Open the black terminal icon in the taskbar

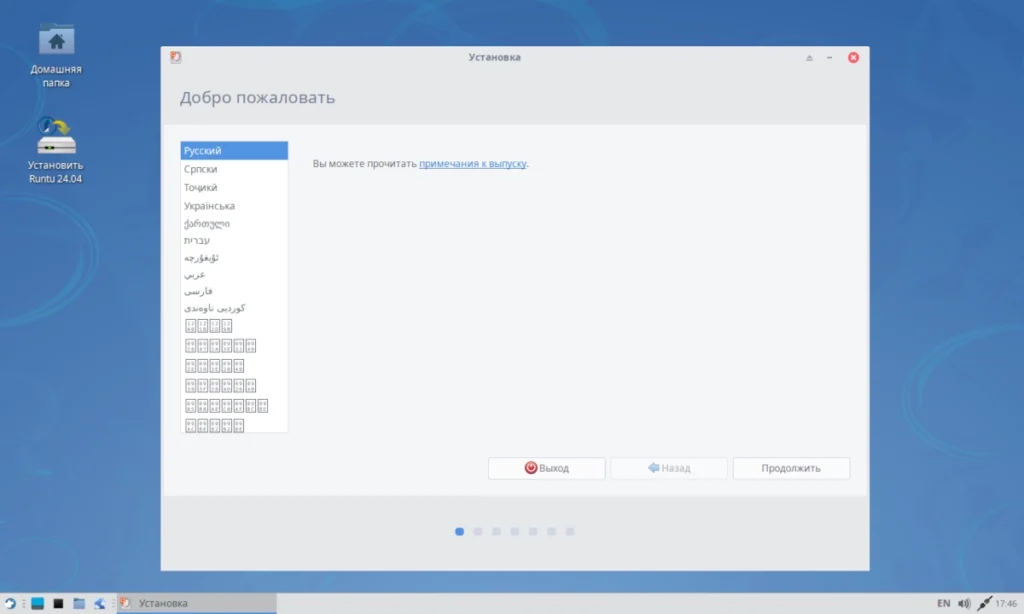coord(58,604)
